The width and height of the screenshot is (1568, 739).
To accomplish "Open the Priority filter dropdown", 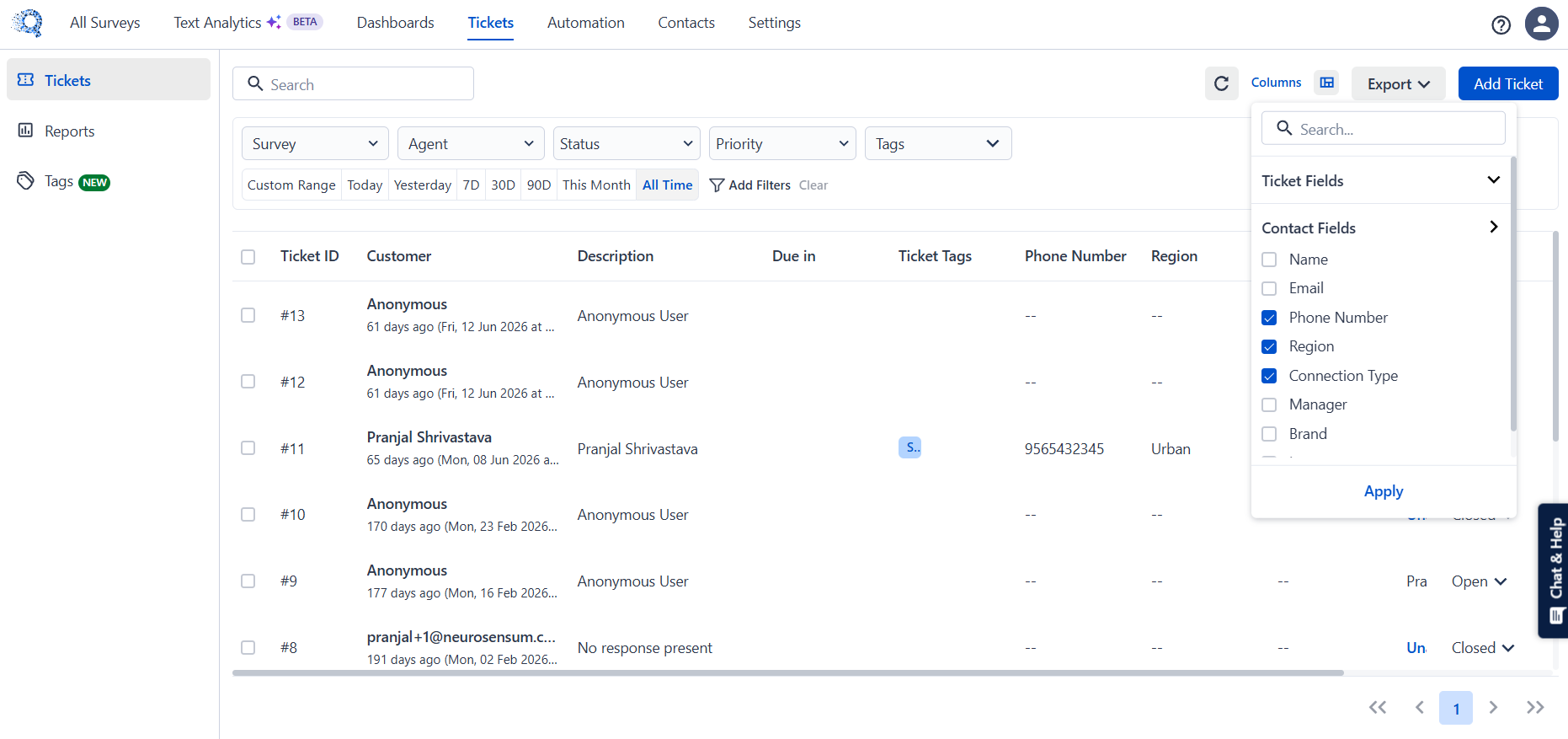I will click(x=782, y=143).
